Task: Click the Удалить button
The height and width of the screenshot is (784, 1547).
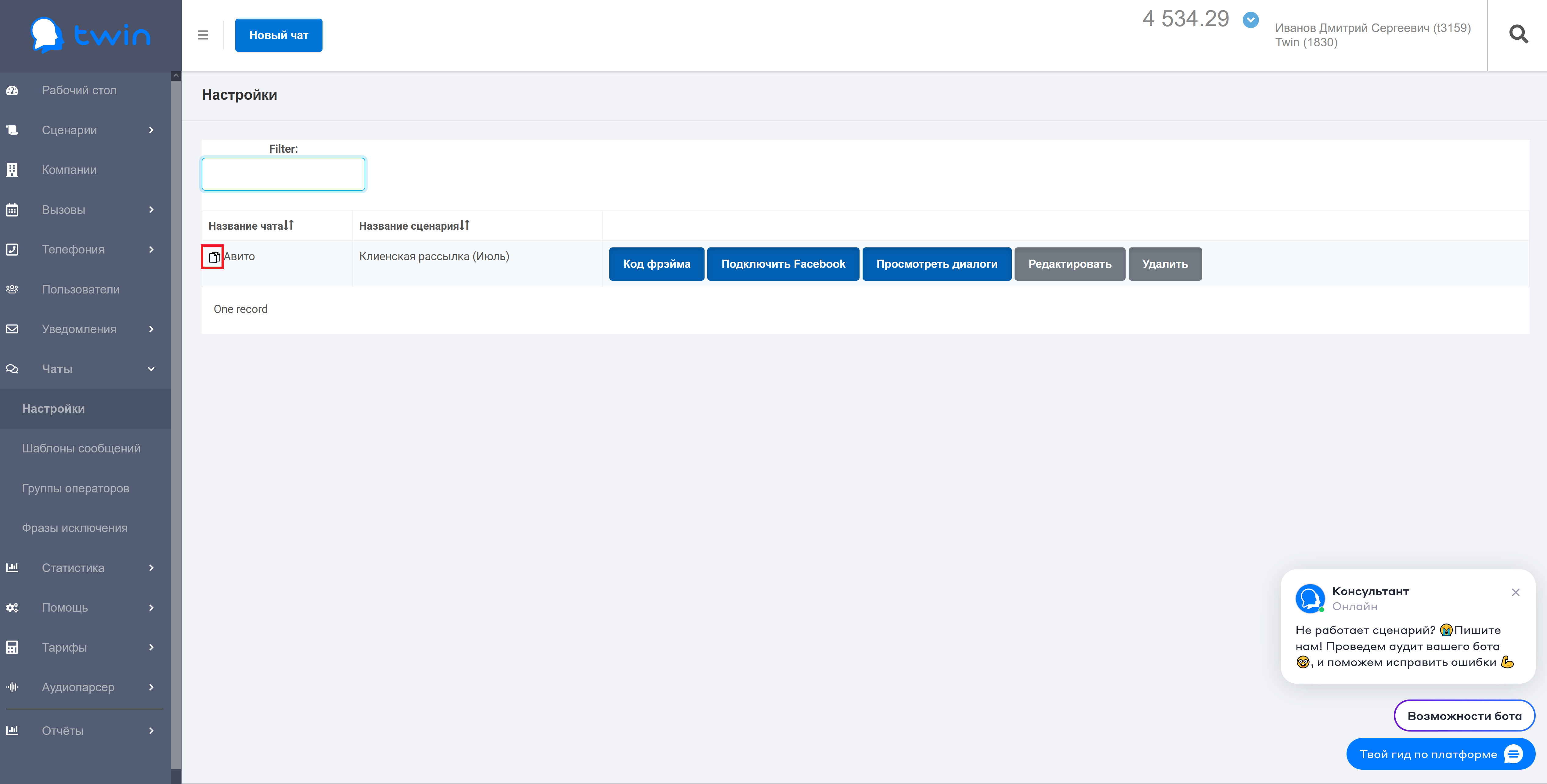Action: pyautogui.click(x=1165, y=264)
